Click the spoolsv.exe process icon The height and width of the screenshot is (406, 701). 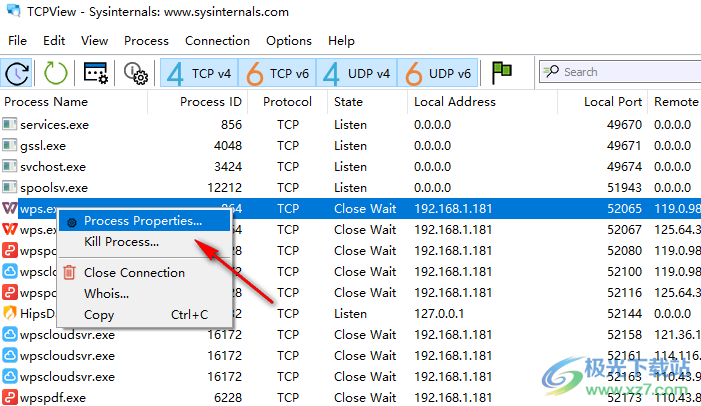pyautogui.click(x=9, y=187)
